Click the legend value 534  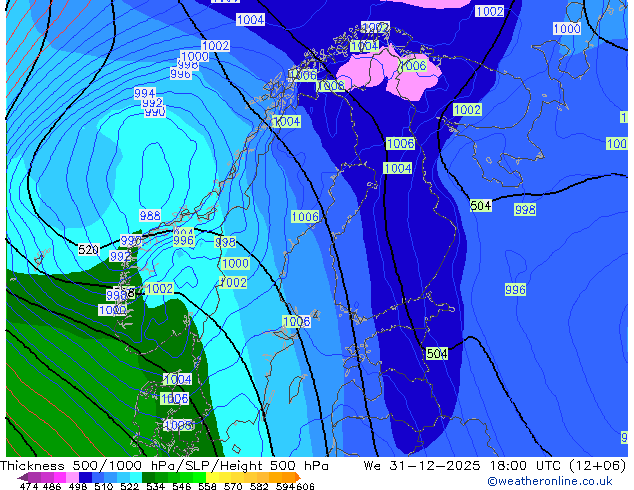(x=155, y=486)
